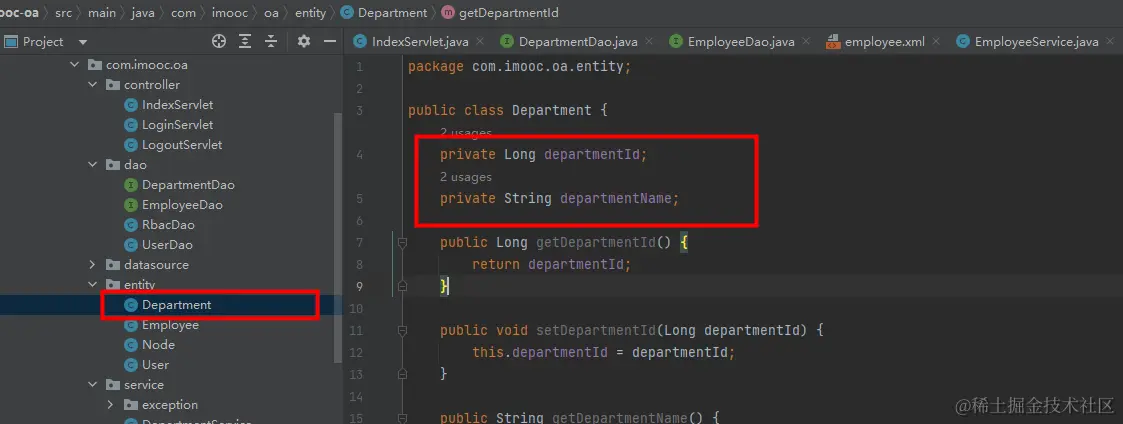This screenshot has height=424, width=1123.
Task: Switch to DepartmentDao.java tab
Action: 578,42
